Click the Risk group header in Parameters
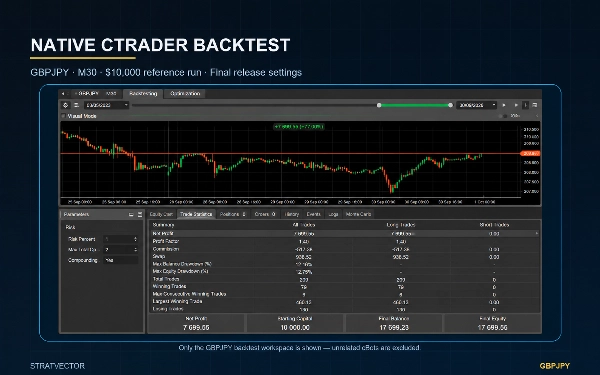The image size is (600, 375). (x=70, y=227)
